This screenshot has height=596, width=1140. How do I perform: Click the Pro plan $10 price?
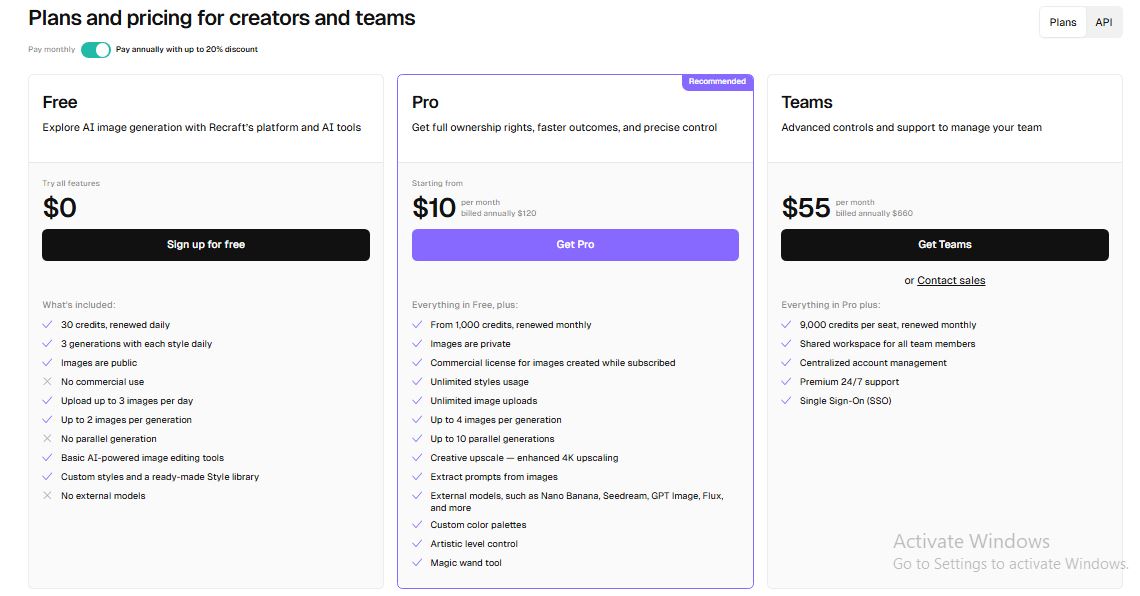pyautogui.click(x=434, y=208)
